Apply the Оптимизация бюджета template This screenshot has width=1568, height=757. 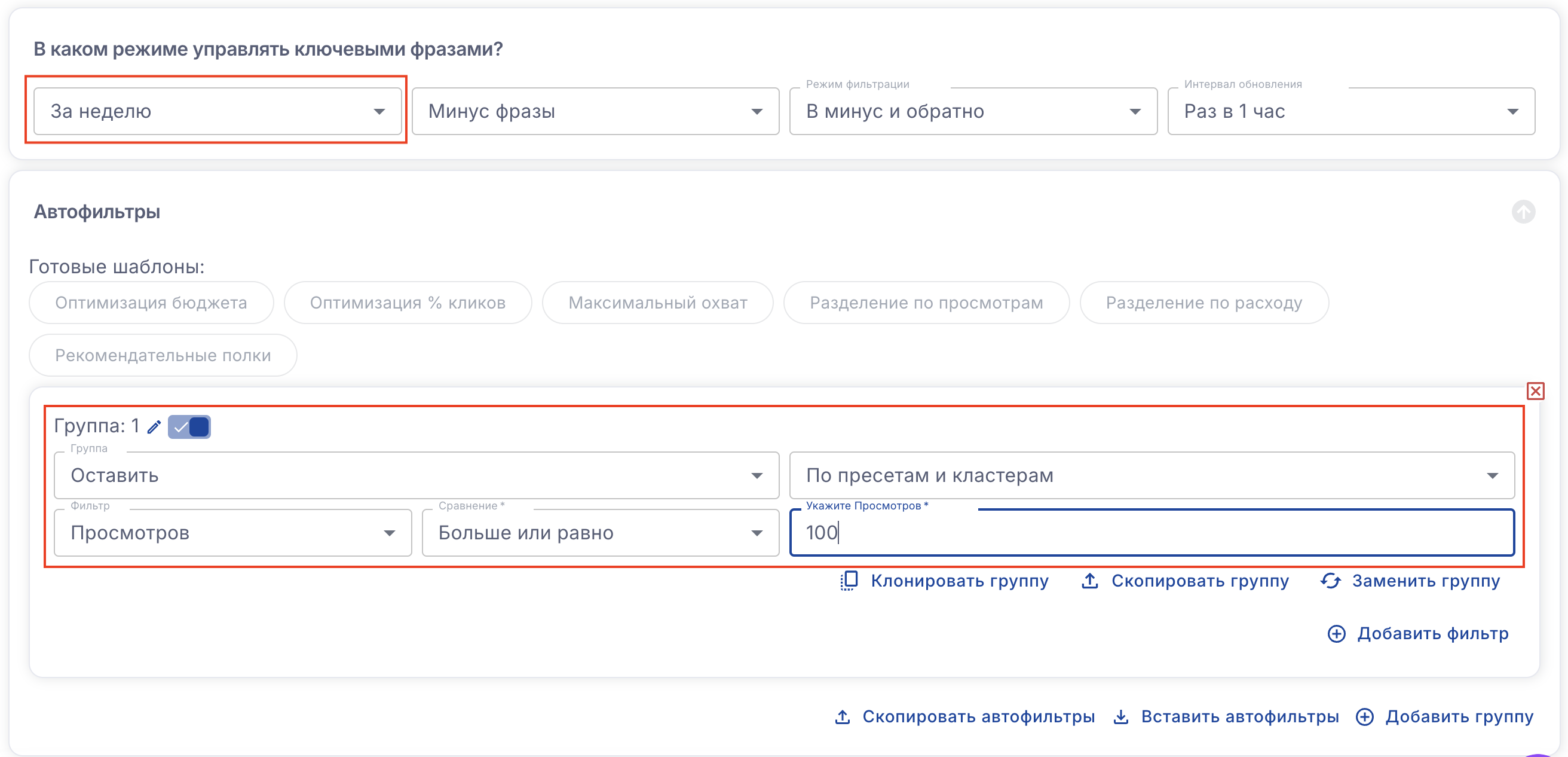[x=151, y=303]
